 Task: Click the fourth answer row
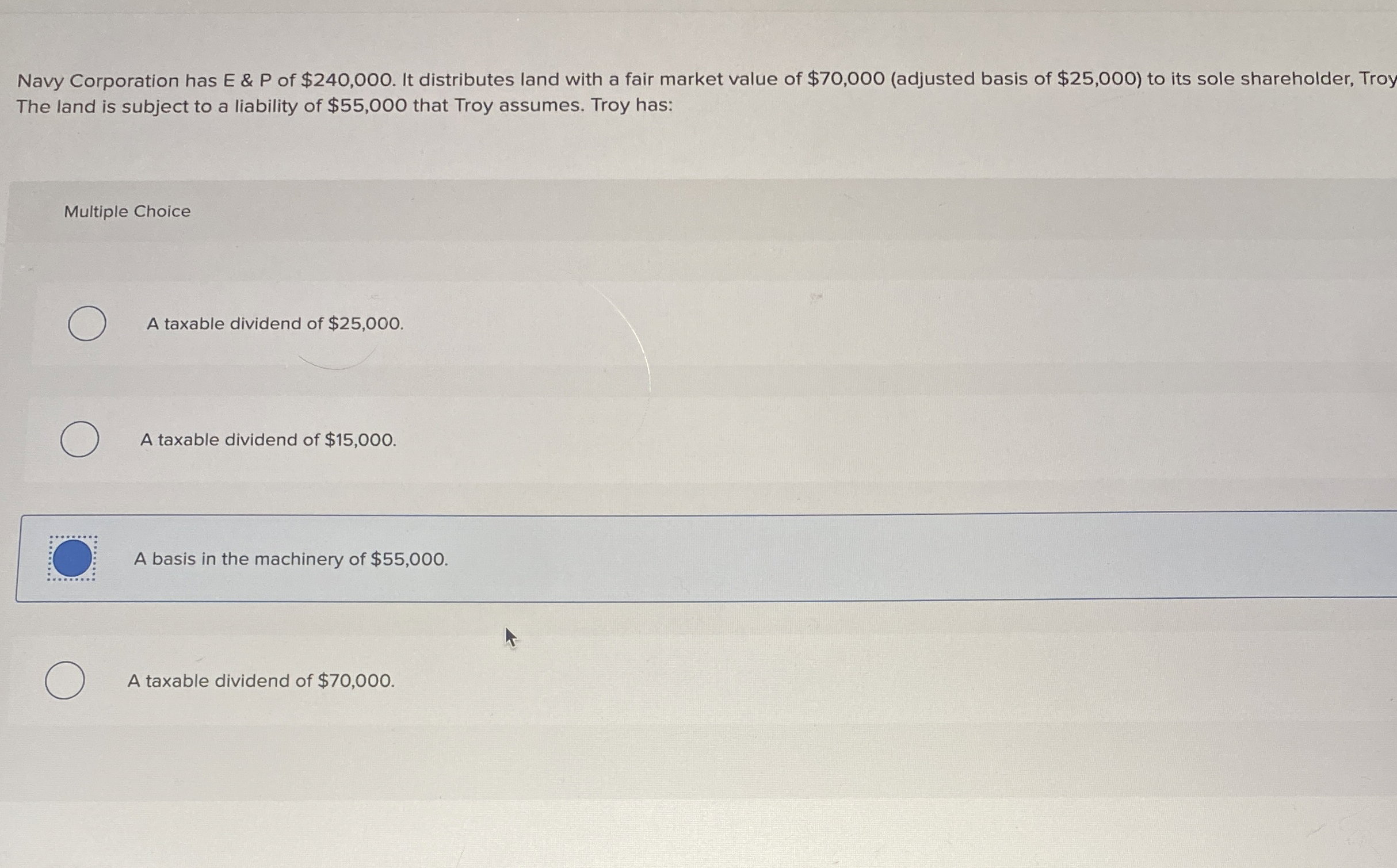[x=690, y=681]
